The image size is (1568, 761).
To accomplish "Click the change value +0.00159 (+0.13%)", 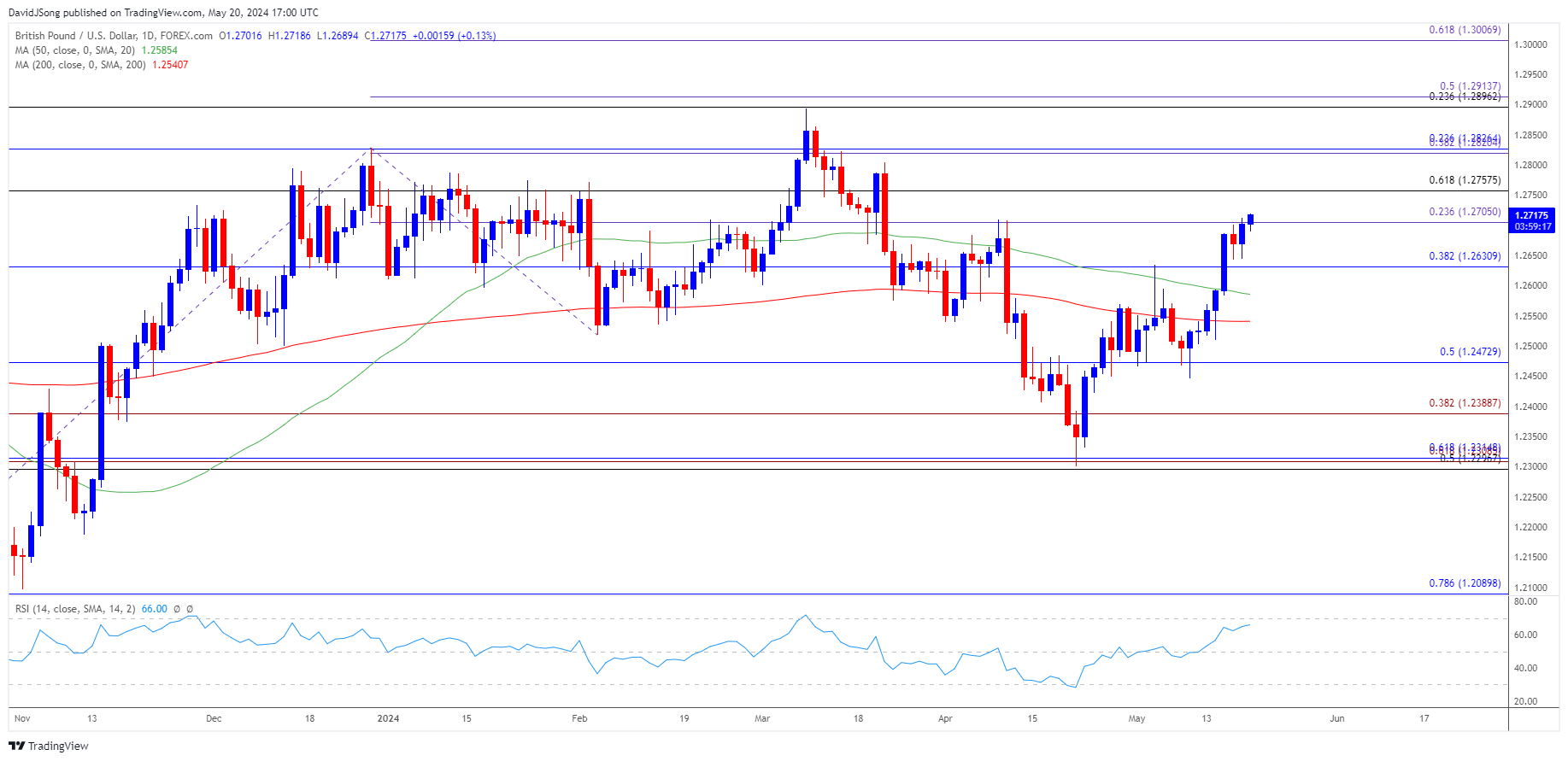I will (454, 36).
